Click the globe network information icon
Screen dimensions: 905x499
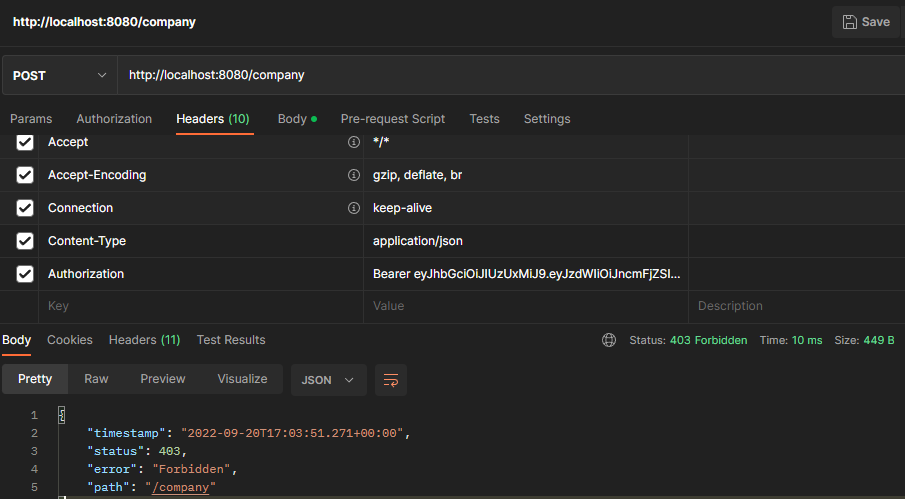pos(609,340)
